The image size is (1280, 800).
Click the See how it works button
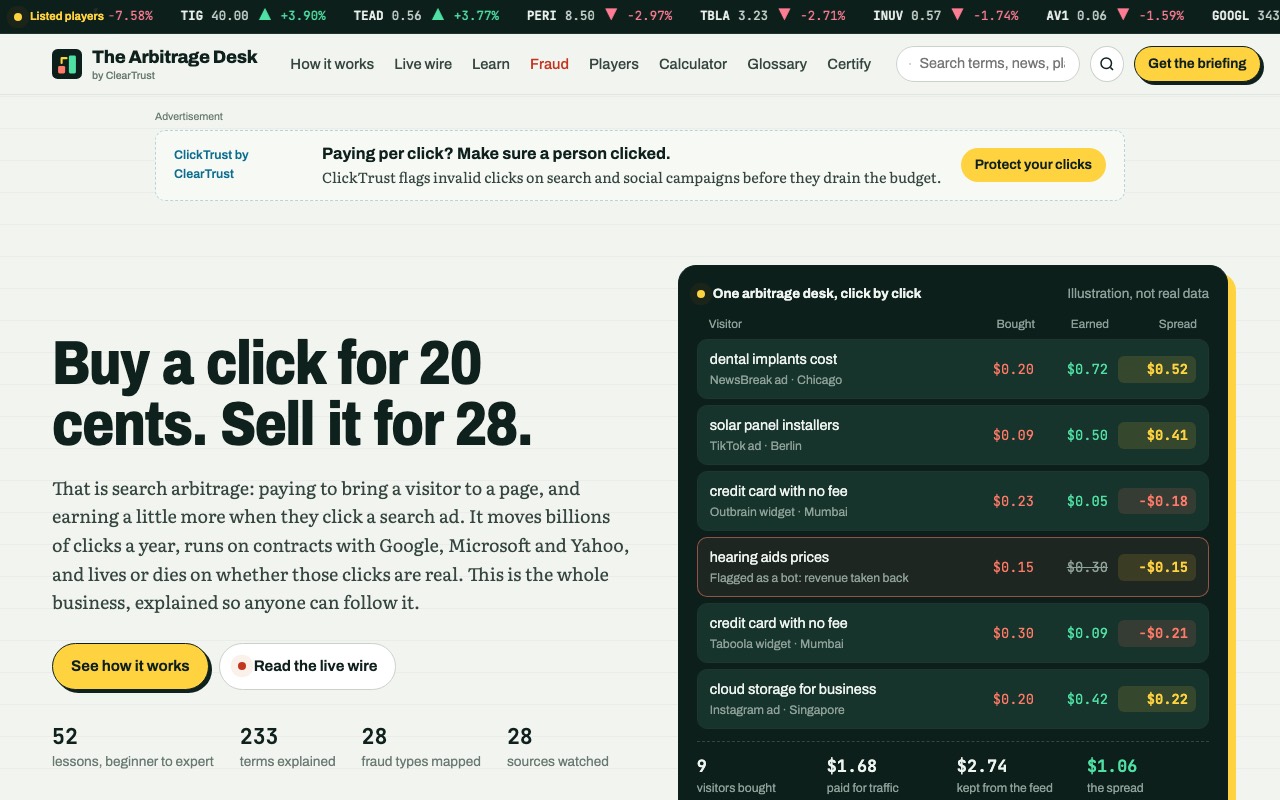point(130,666)
